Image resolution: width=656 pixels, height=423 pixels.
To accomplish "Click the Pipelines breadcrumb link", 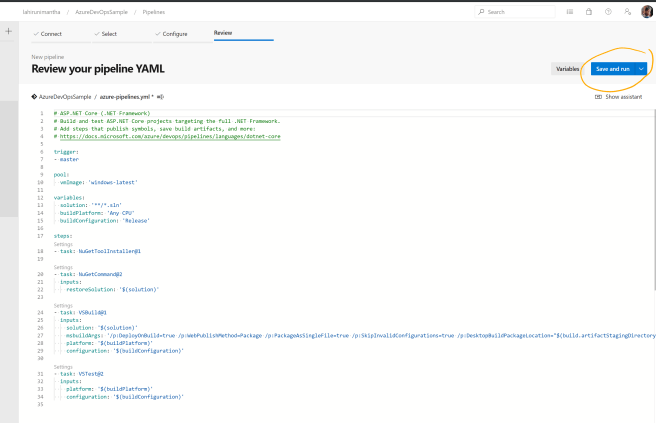I will click(153, 11).
